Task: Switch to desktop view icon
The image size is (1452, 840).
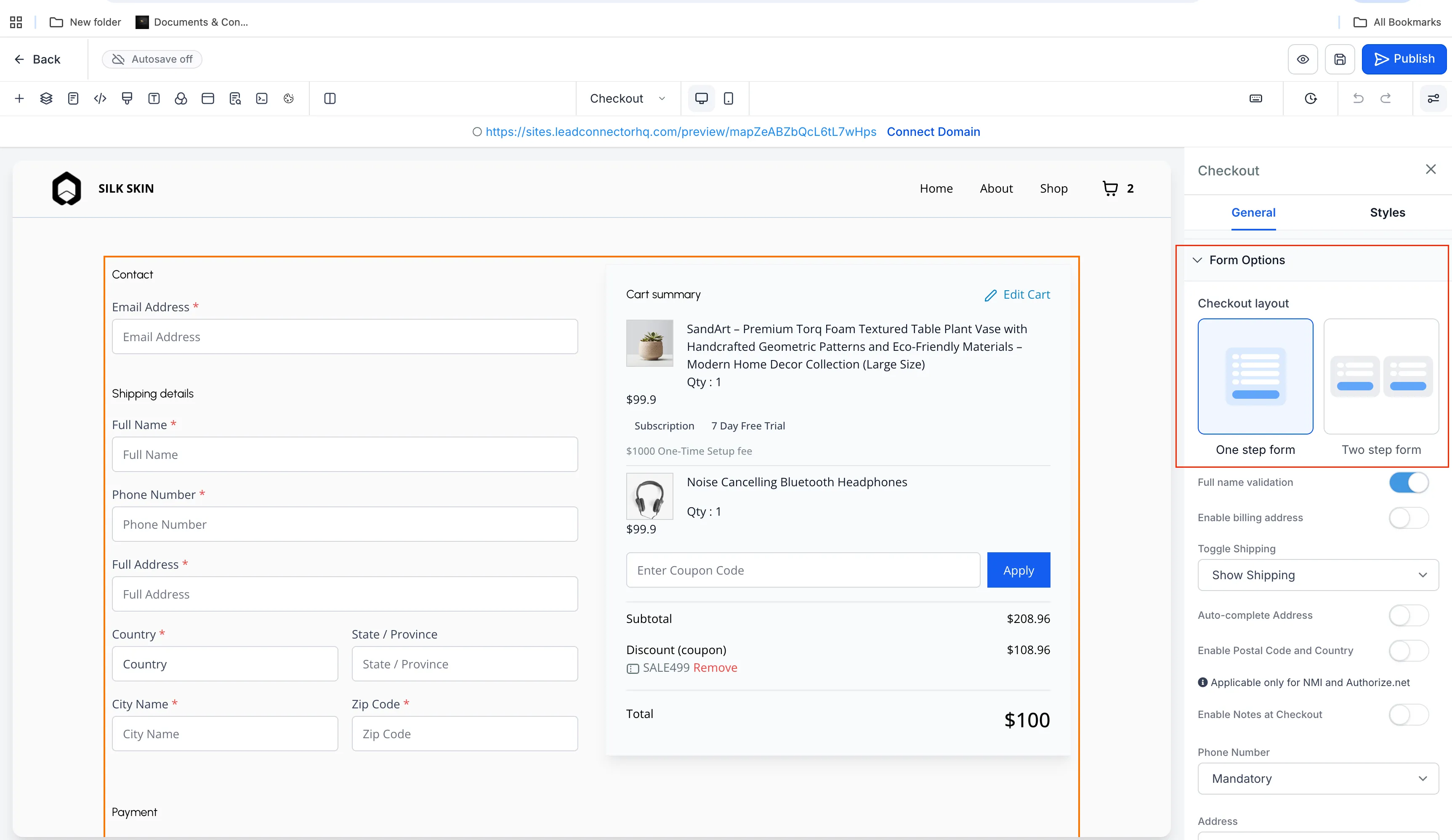Action: (x=701, y=98)
